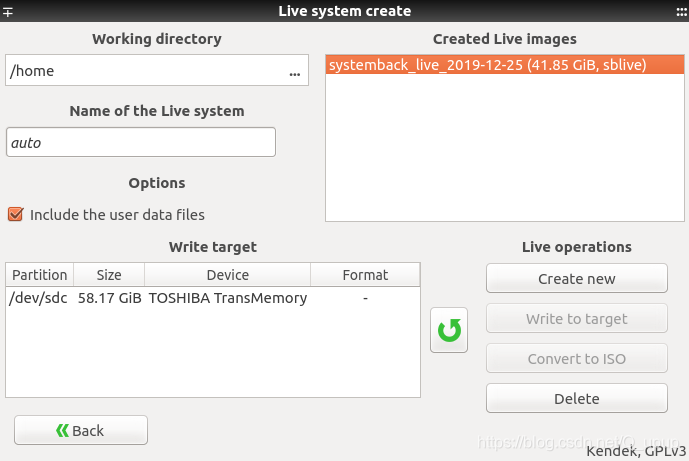Delete the selected Live image
This screenshot has height=461, width=689.
[x=577, y=399]
